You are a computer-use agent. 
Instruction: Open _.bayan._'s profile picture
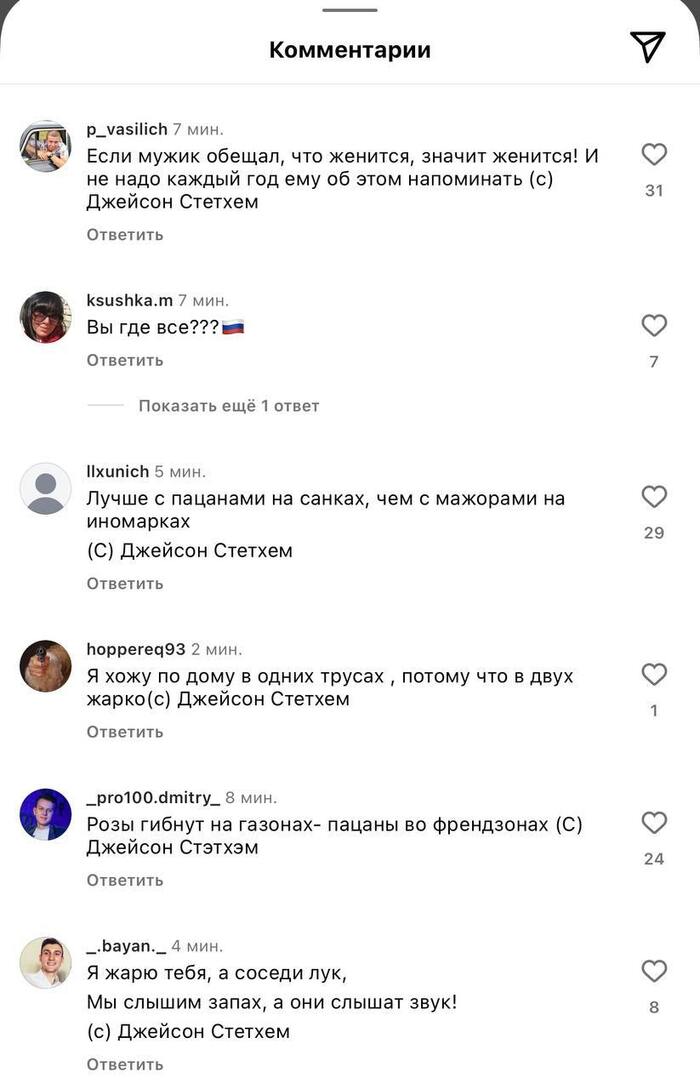pyautogui.click(x=46, y=963)
